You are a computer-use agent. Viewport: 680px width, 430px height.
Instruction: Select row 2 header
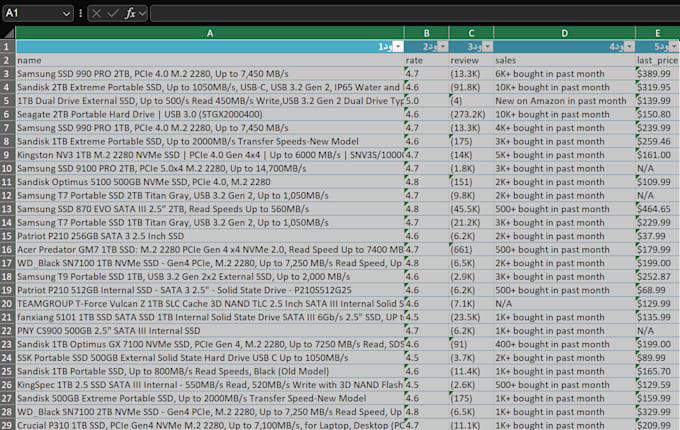[7, 60]
